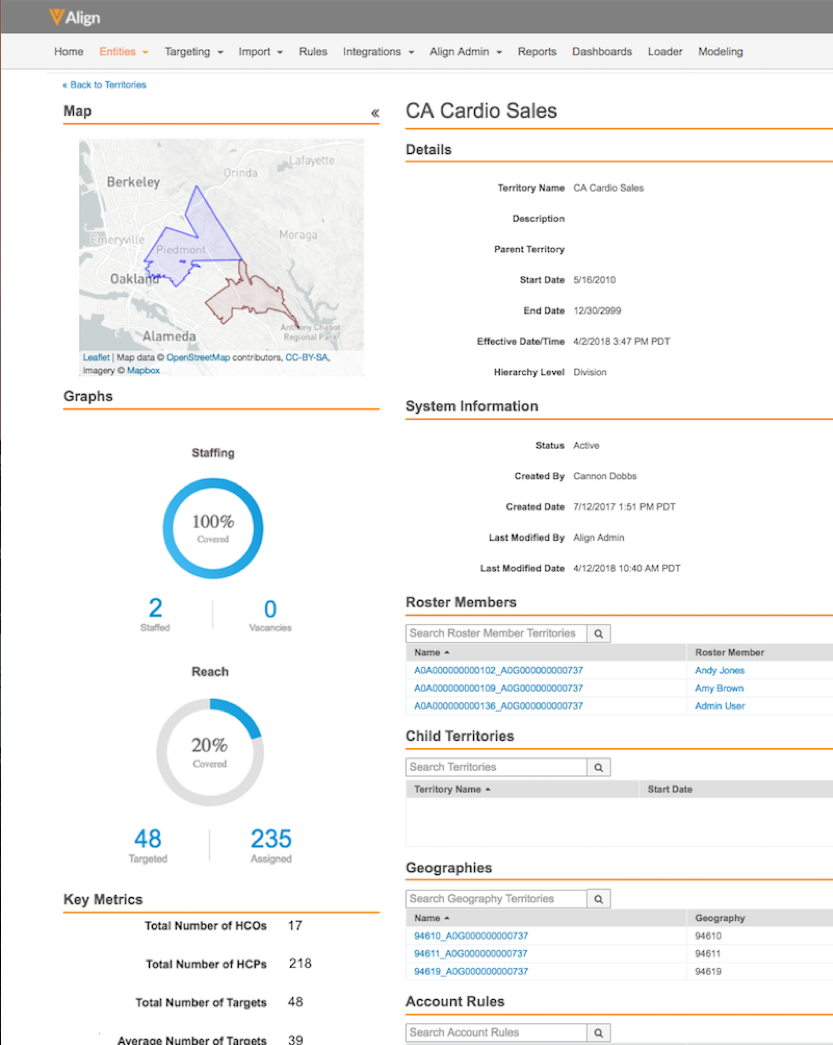
Task: Focus the Search Geography Territories field
Action: (496, 899)
